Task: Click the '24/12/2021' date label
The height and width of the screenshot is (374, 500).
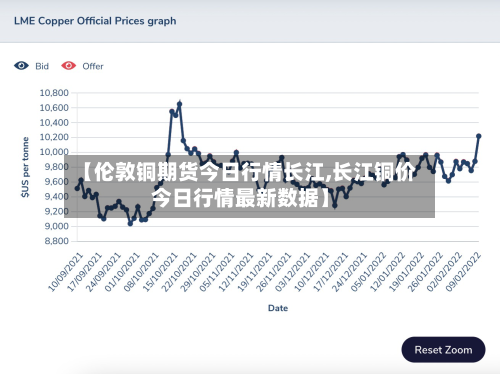Action: (350, 272)
